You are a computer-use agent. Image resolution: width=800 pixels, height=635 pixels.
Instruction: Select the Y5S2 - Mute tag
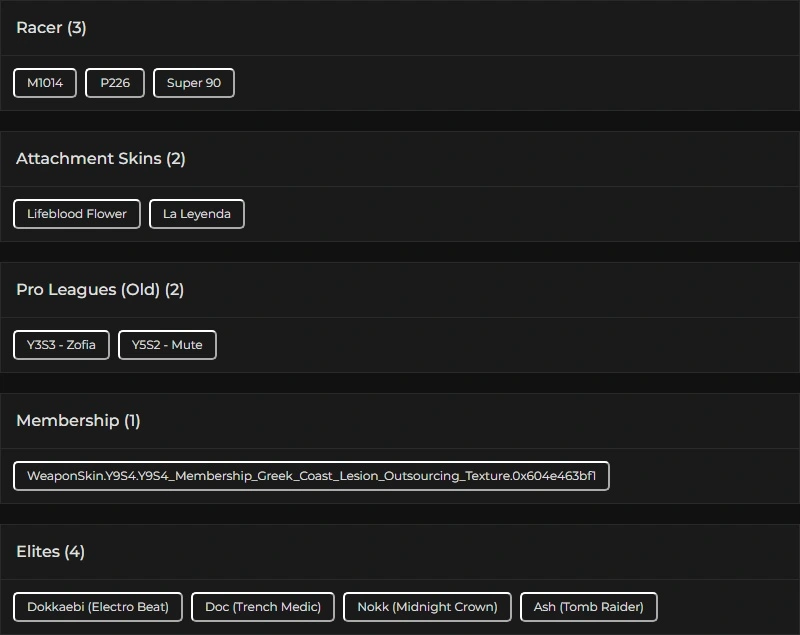click(x=167, y=345)
